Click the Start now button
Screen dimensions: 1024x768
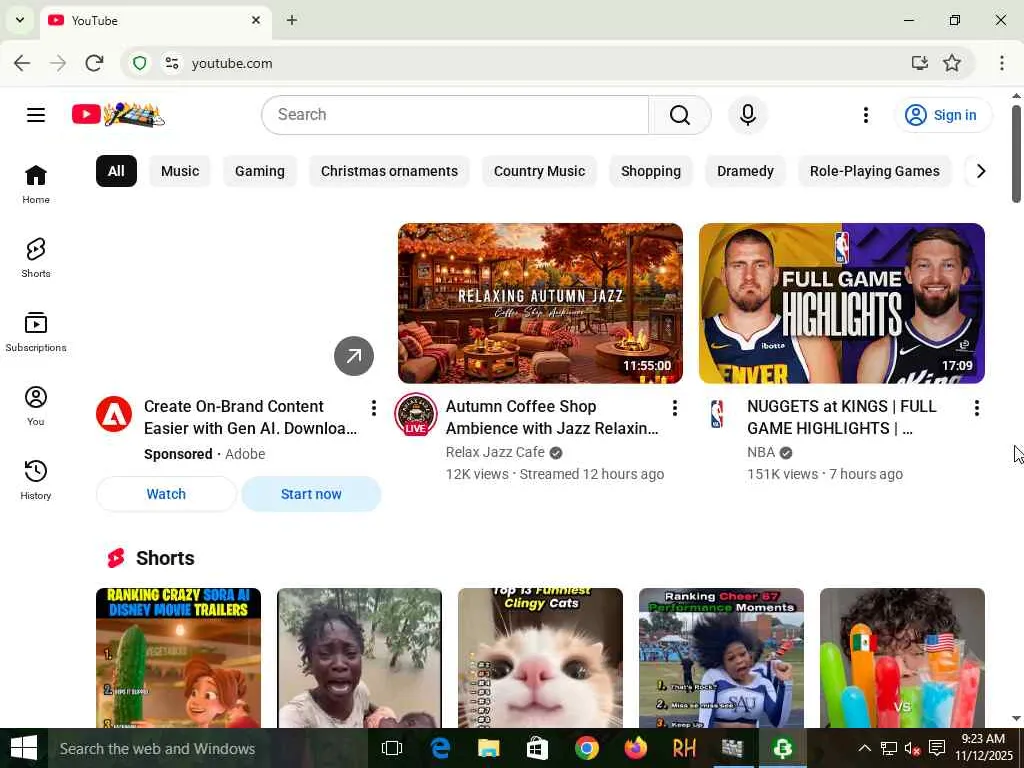pyautogui.click(x=311, y=494)
